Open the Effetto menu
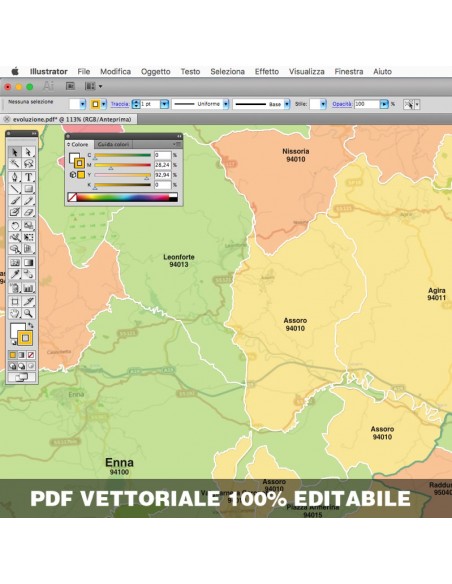 point(267,72)
